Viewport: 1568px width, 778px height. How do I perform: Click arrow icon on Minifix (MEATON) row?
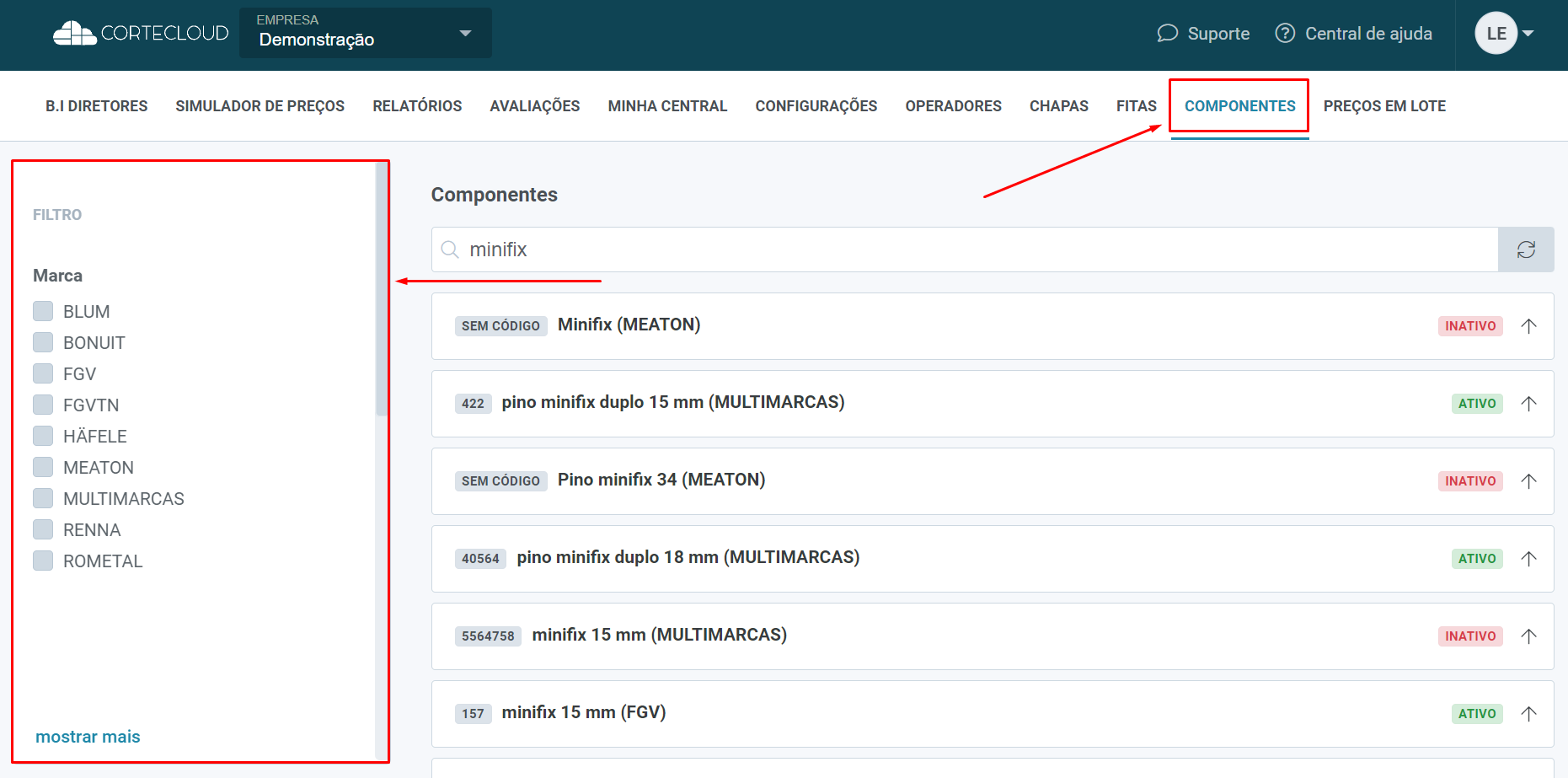coord(1528,326)
